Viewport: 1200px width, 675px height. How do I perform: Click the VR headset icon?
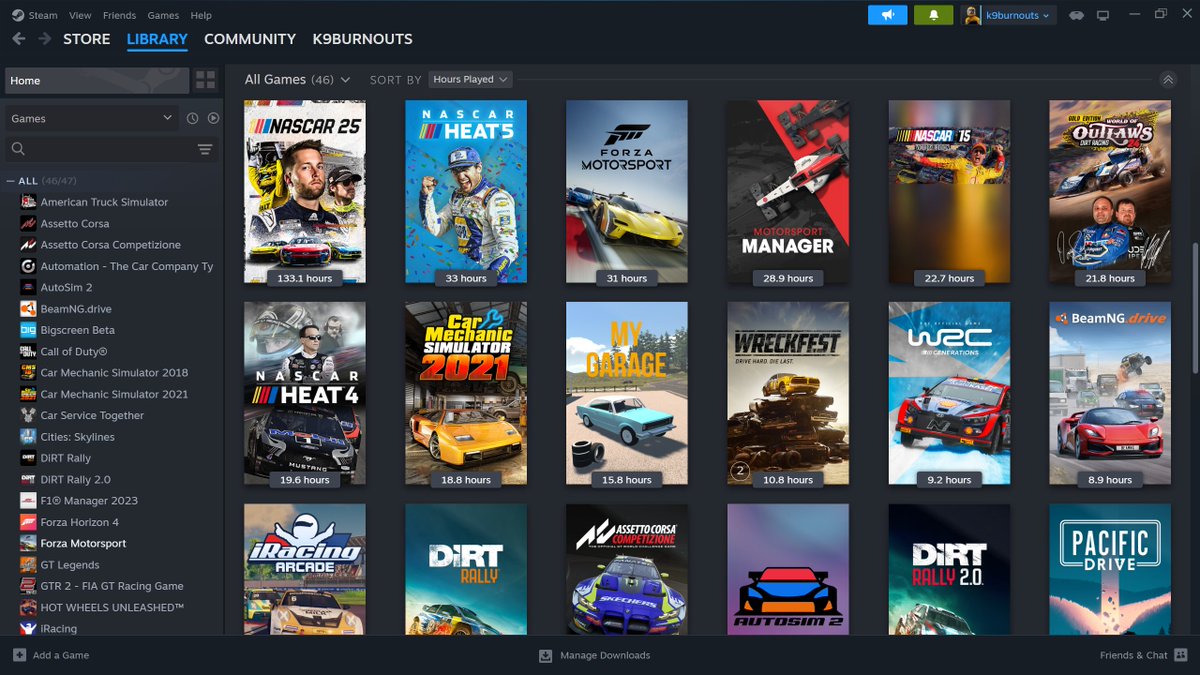(x=1077, y=15)
